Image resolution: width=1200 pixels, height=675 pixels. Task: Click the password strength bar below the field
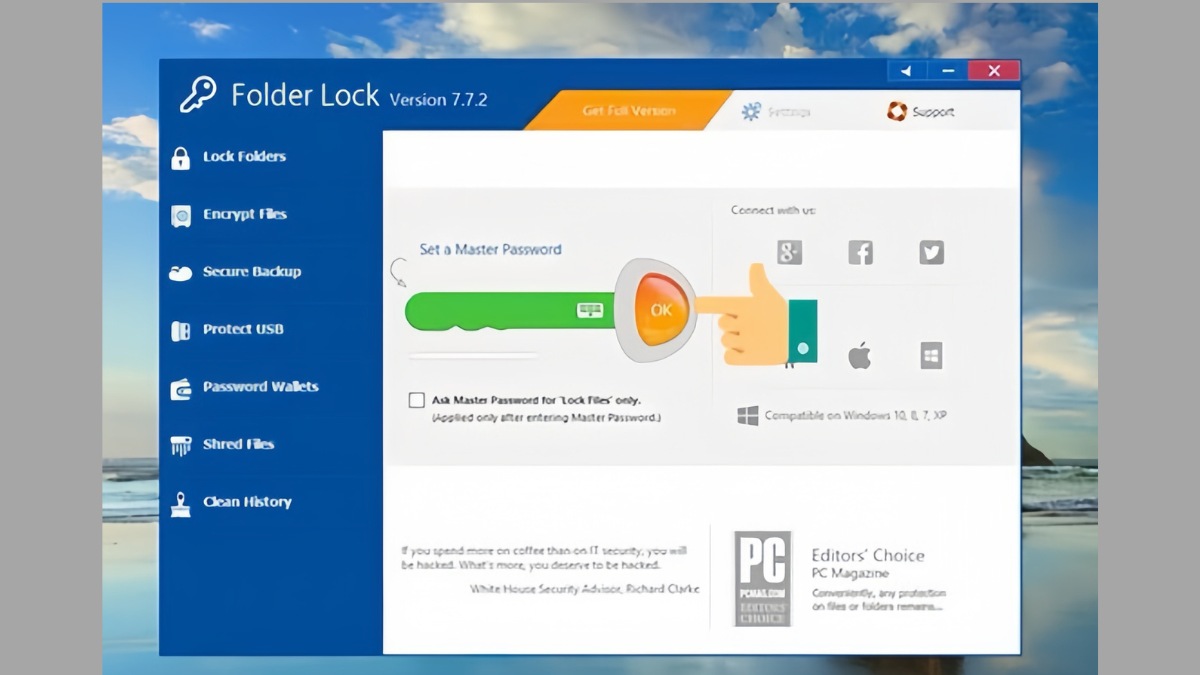click(x=473, y=354)
